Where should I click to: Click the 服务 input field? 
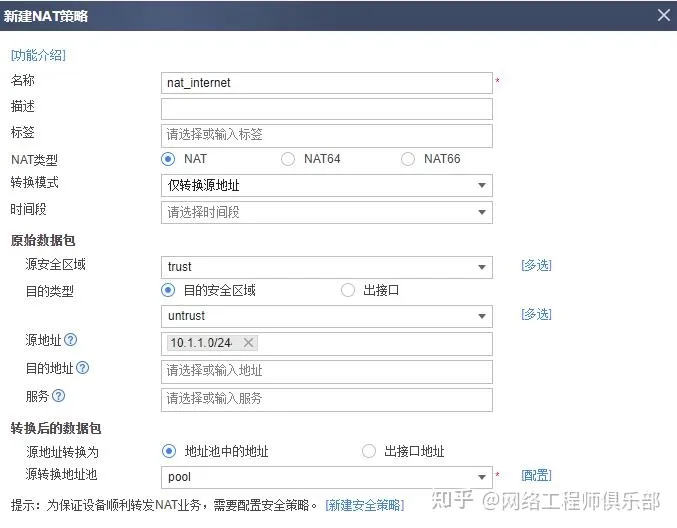[x=327, y=399]
